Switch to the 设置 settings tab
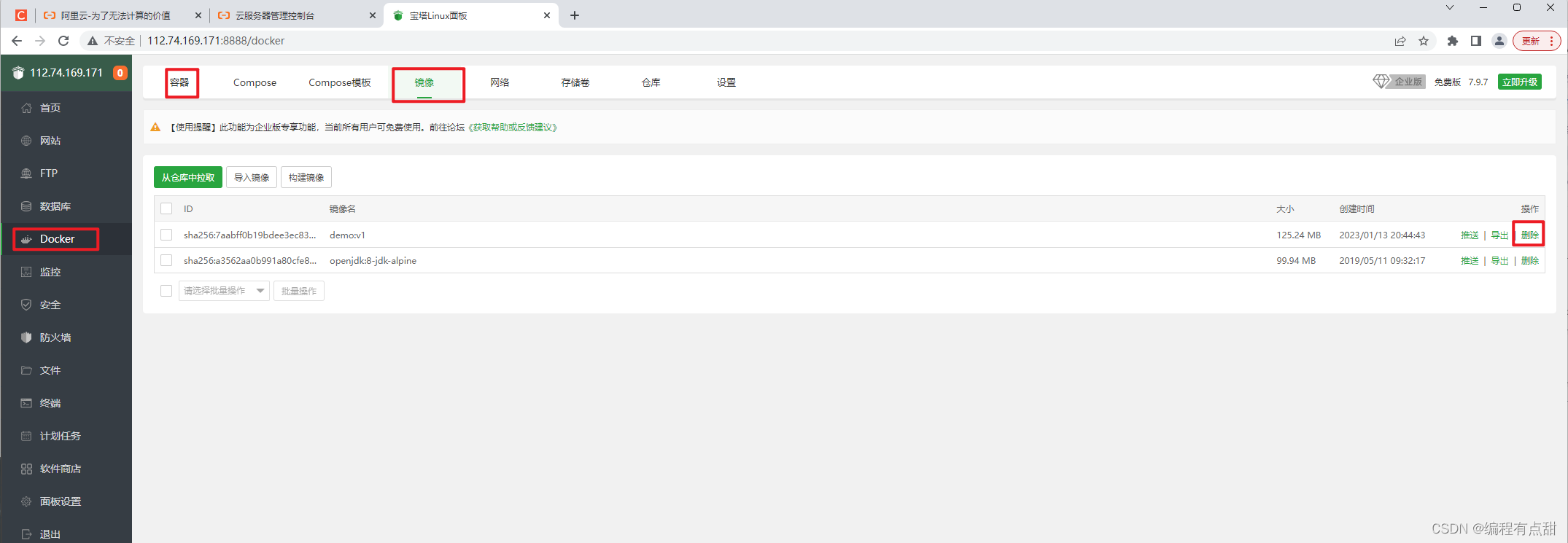This screenshot has height=543, width=1568. [x=726, y=82]
